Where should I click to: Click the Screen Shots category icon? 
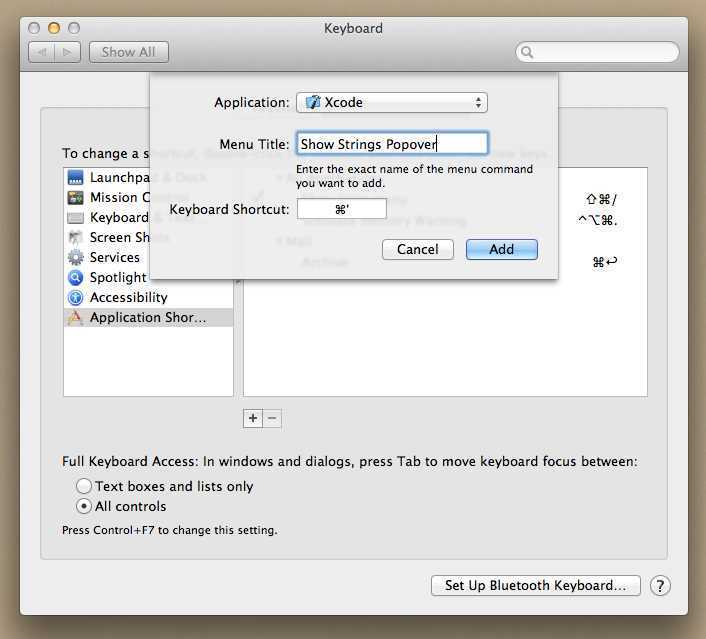(75, 237)
